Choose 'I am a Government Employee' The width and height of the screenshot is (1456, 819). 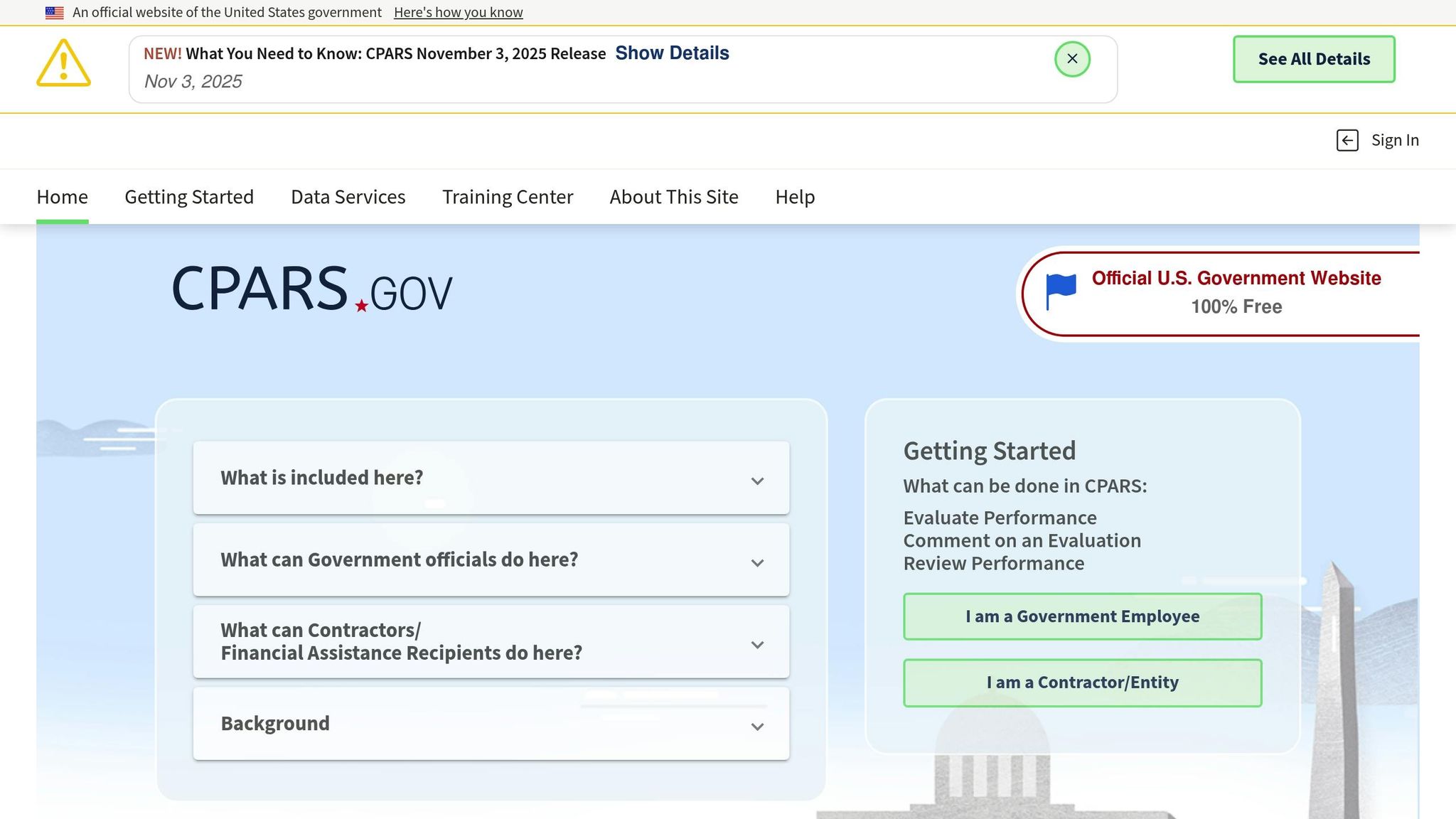coord(1082,616)
